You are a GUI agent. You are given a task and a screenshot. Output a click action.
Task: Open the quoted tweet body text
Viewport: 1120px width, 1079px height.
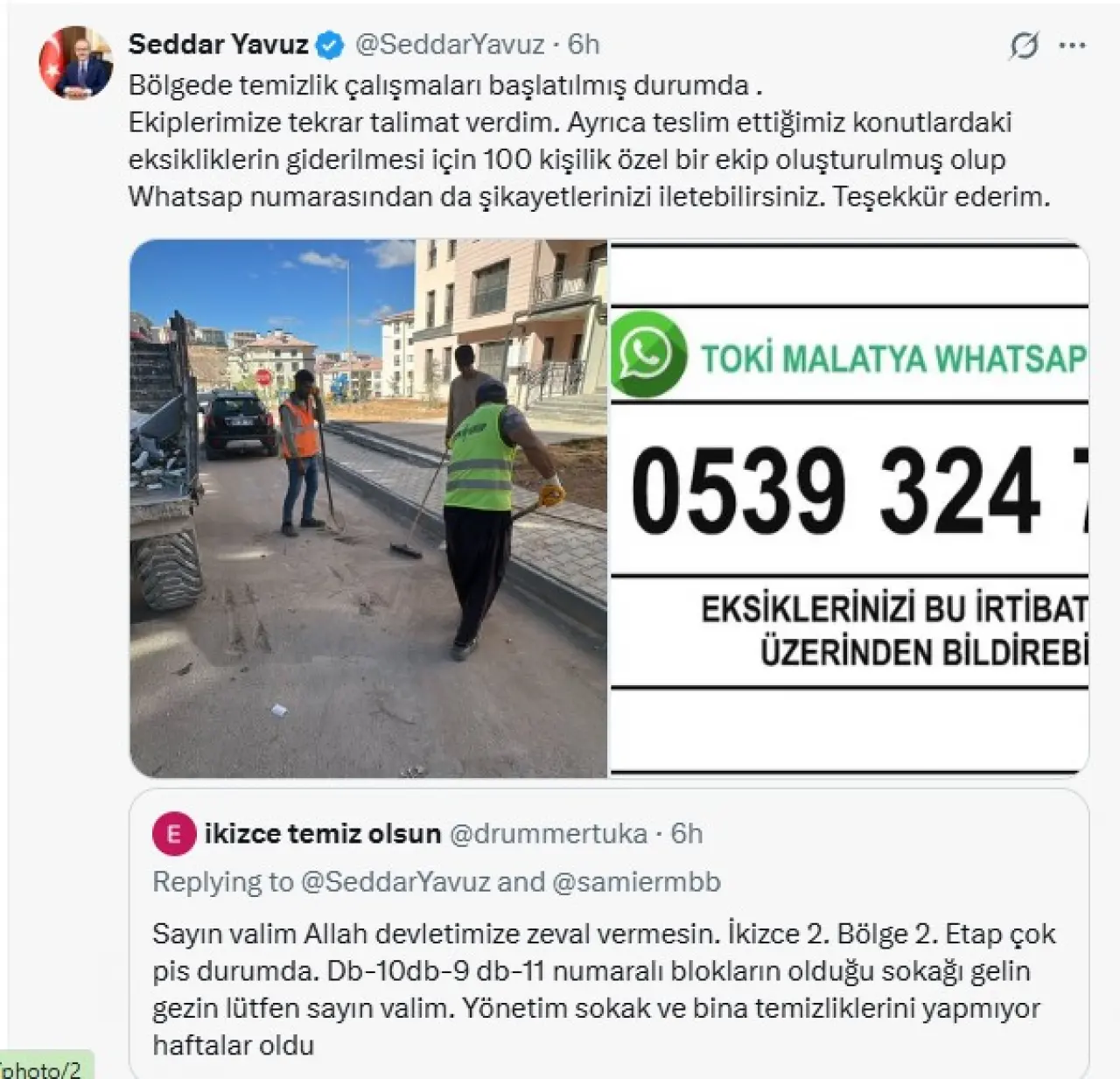(x=604, y=989)
